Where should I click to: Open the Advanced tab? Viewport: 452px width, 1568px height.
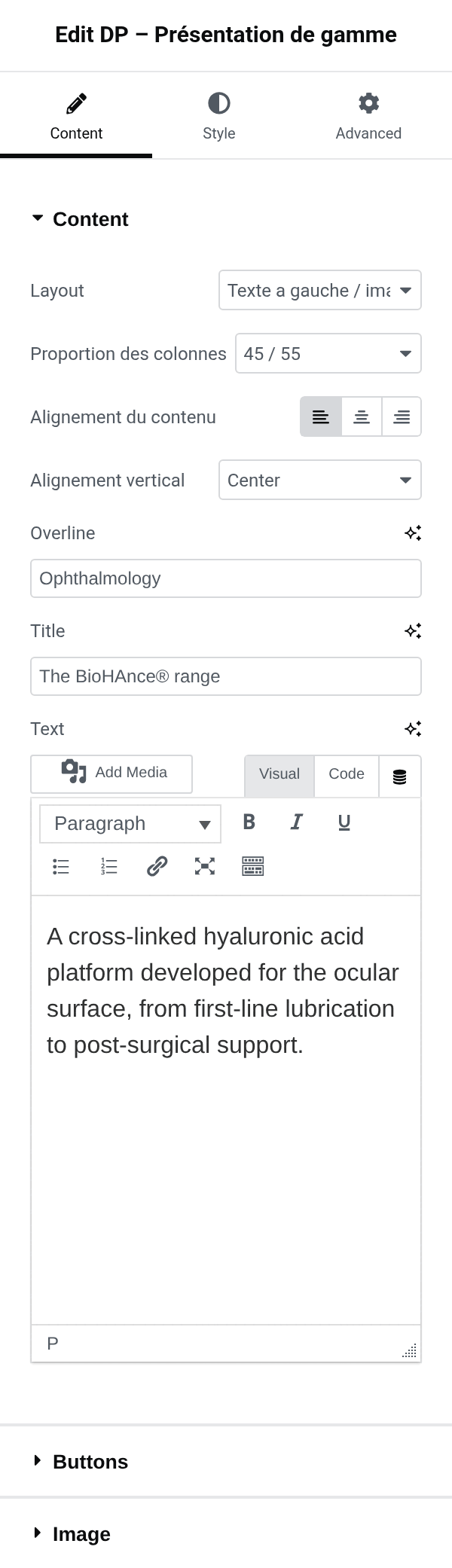coord(368,117)
